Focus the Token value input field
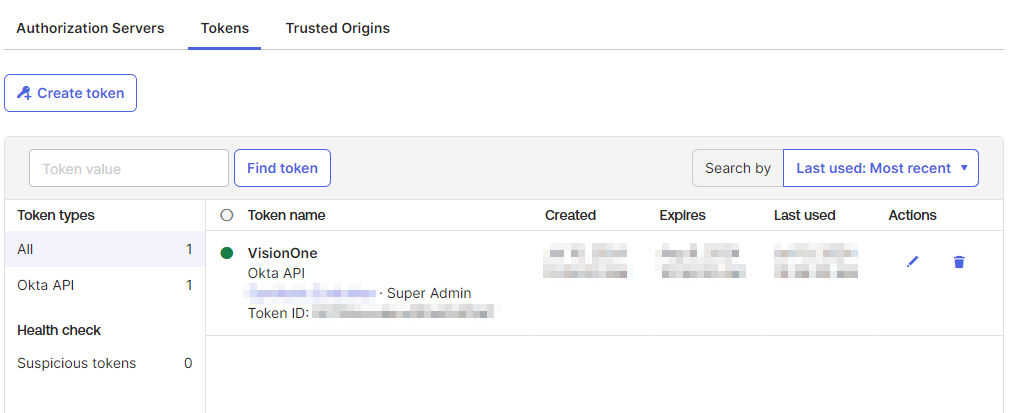Screen dimensions: 1018x413 [x=129, y=168]
